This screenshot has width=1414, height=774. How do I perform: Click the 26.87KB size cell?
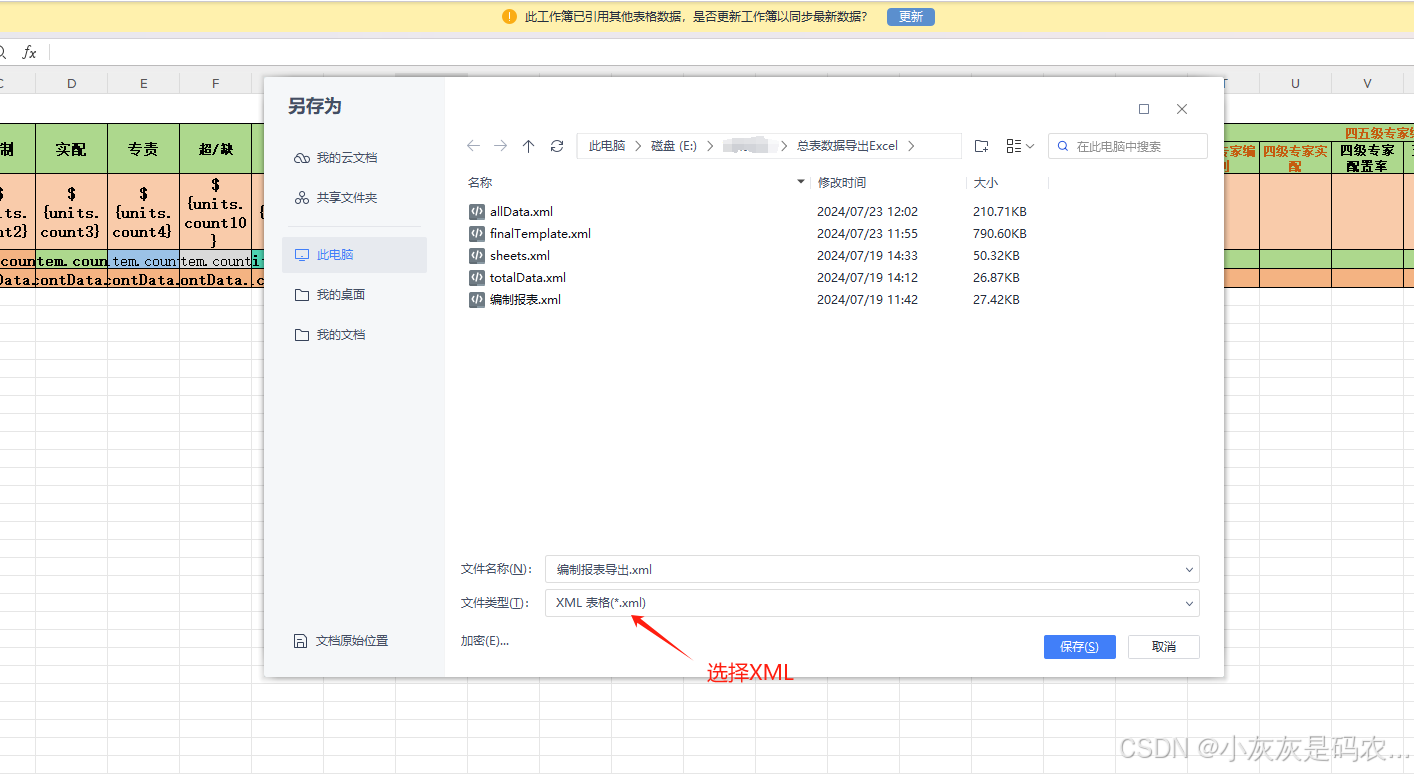click(x=996, y=278)
